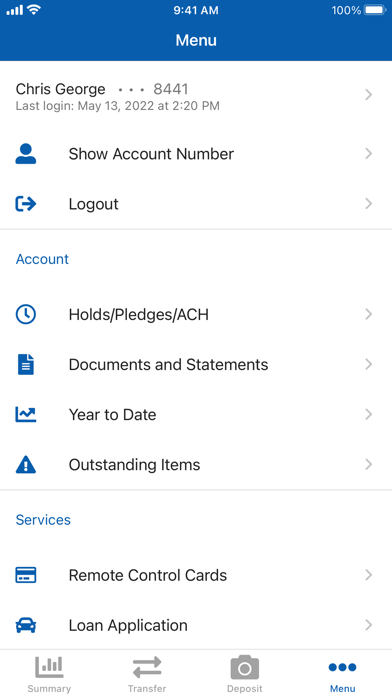This screenshot has height=696, width=392.
Task: Tap the Transfer arrows icon
Action: point(147,667)
